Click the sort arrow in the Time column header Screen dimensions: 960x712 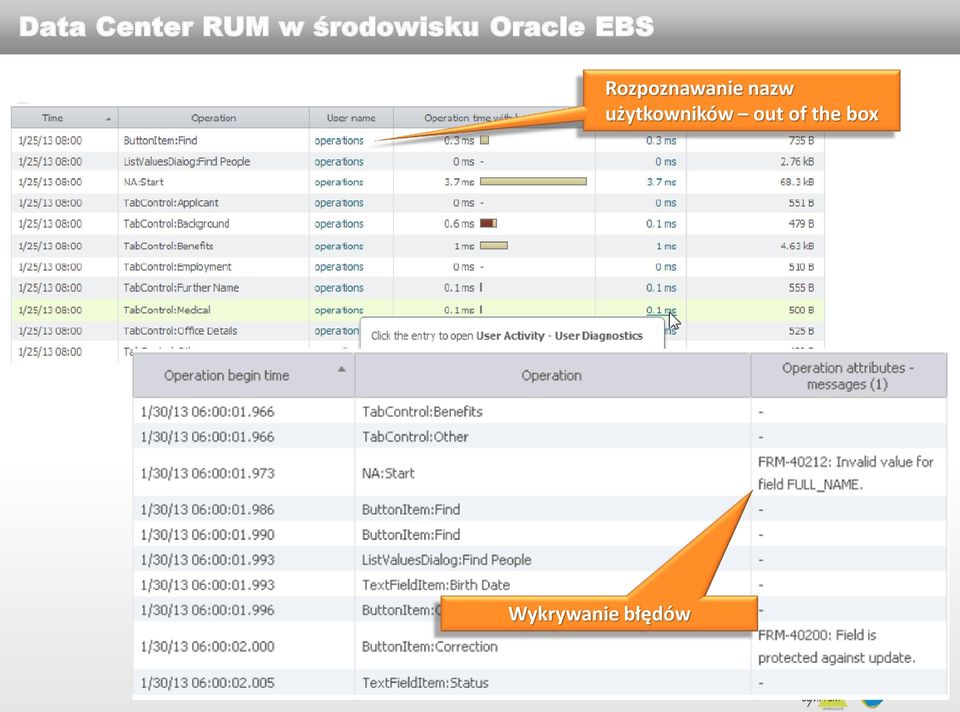[108, 119]
